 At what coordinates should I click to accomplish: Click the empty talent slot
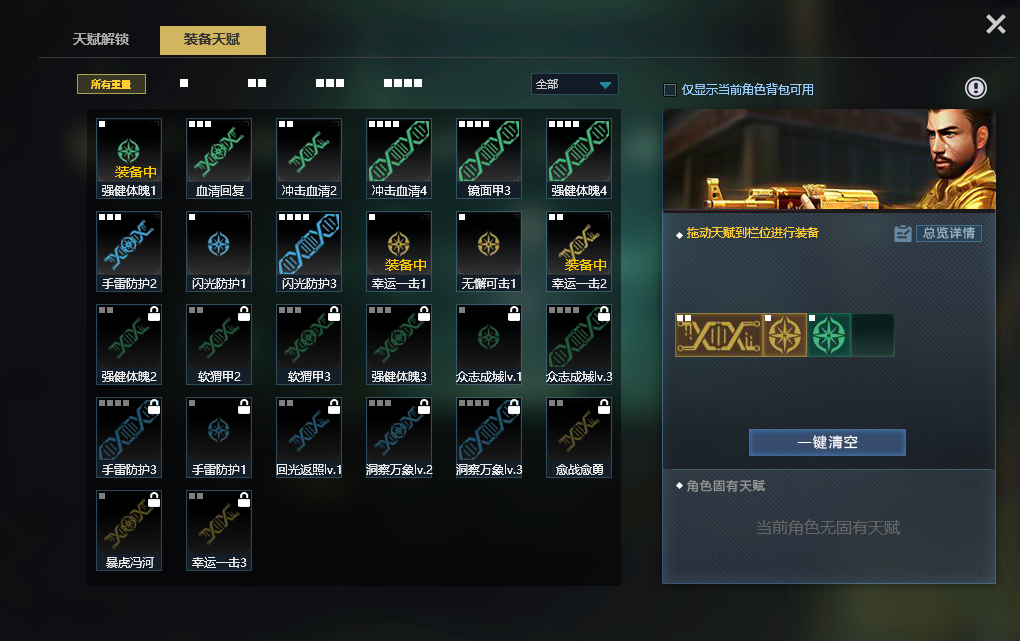click(872, 335)
